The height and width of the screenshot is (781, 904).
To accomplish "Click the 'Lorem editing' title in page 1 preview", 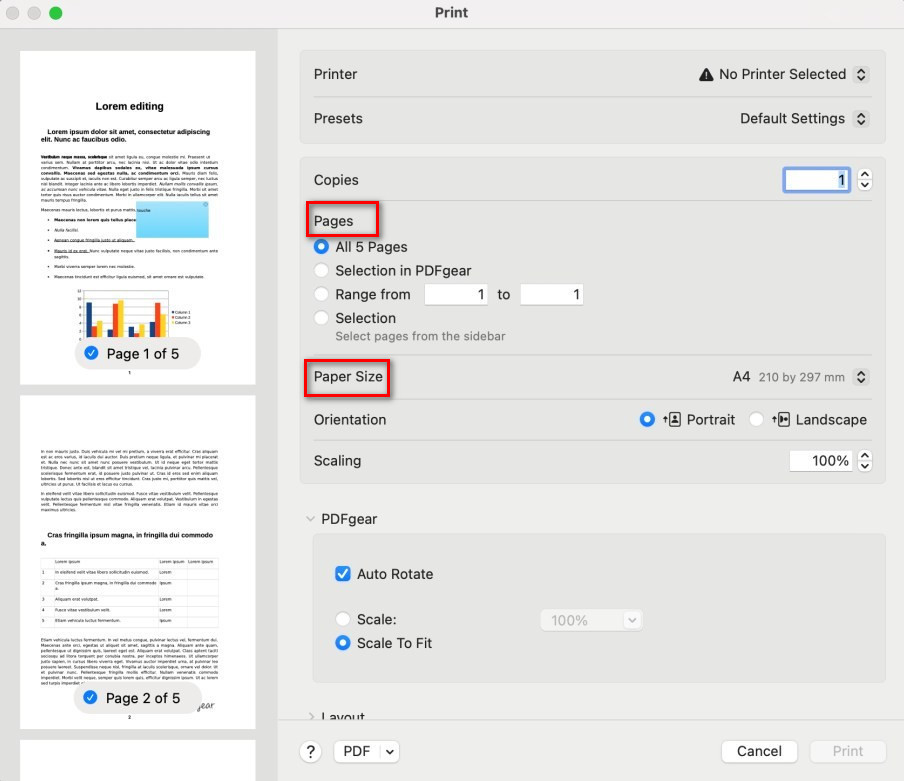I will point(130,106).
